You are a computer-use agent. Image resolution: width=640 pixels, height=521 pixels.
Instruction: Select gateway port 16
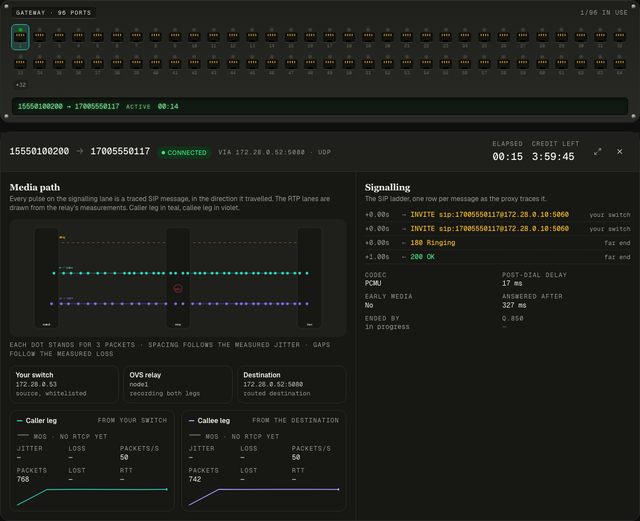(x=310, y=37)
